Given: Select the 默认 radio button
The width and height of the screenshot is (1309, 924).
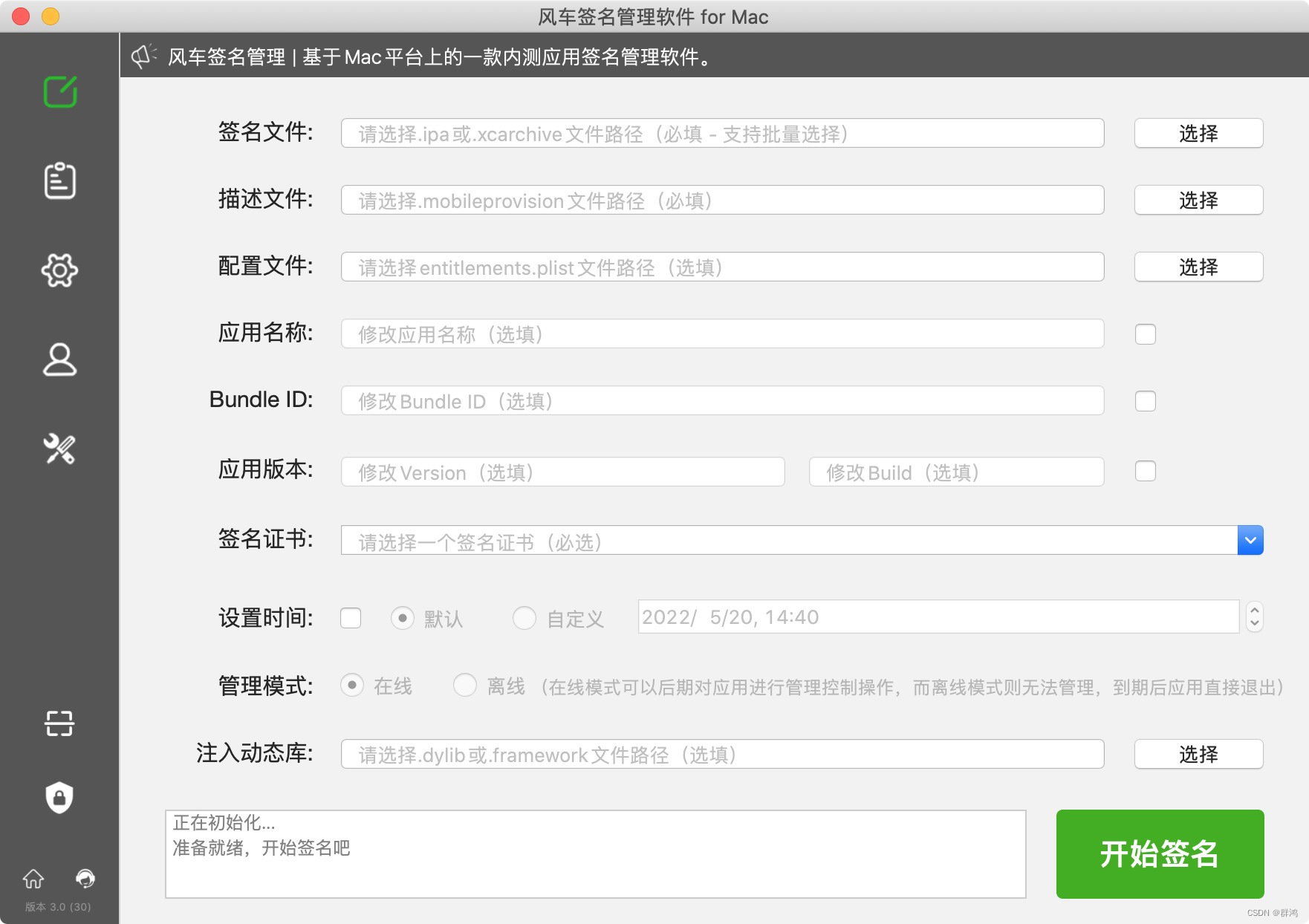Looking at the screenshot, I should 403,618.
